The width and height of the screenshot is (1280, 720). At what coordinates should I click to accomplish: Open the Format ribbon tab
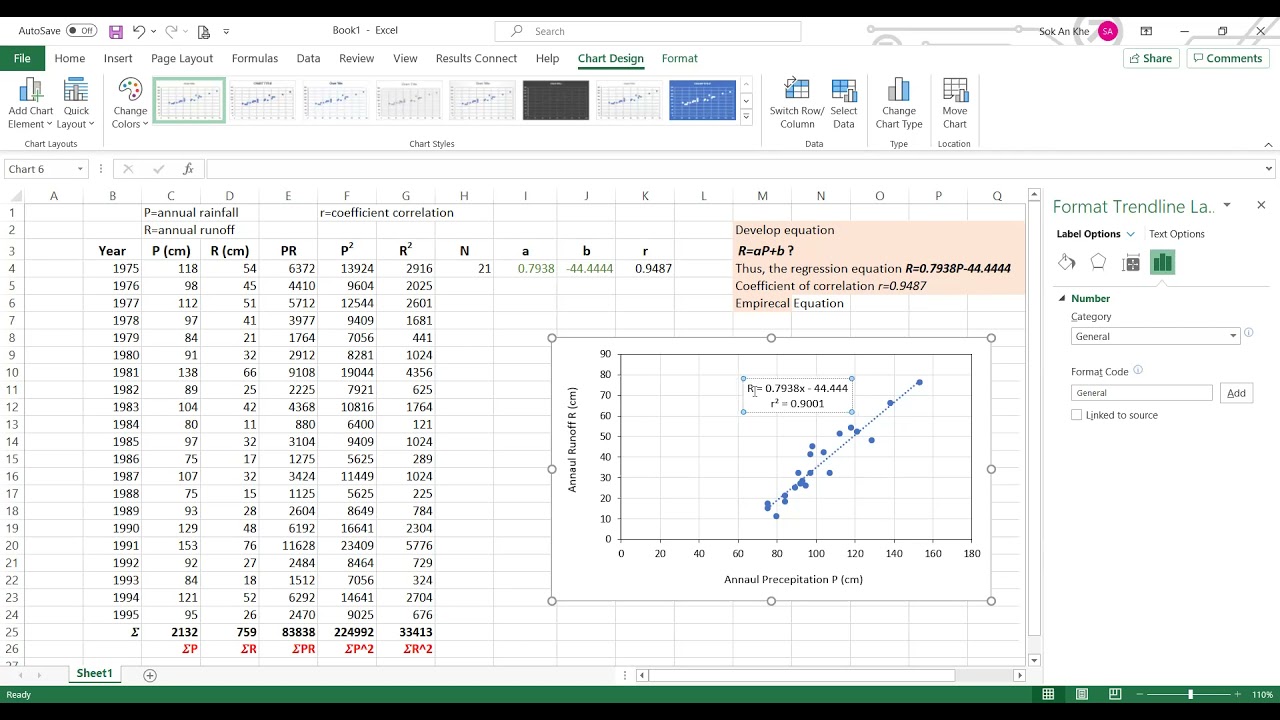pyautogui.click(x=679, y=58)
